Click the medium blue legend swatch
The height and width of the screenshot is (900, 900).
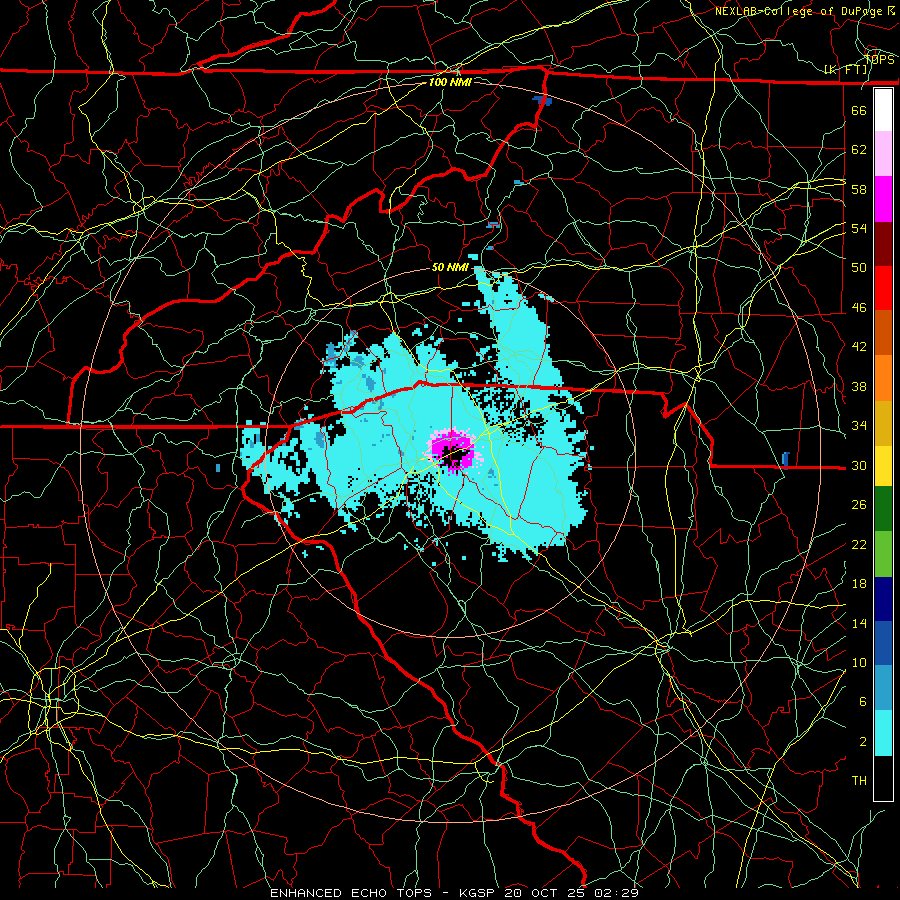(x=883, y=643)
